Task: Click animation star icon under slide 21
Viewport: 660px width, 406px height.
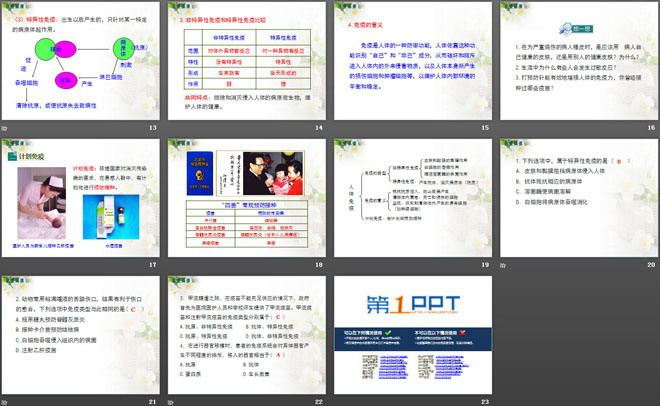Action: pyautogui.click(x=5, y=402)
